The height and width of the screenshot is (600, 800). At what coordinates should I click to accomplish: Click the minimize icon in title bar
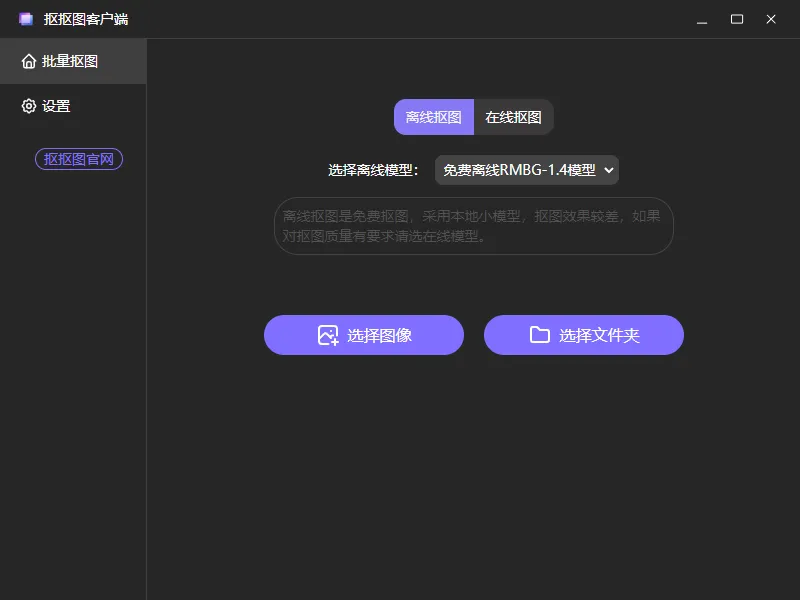tap(701, 19)
